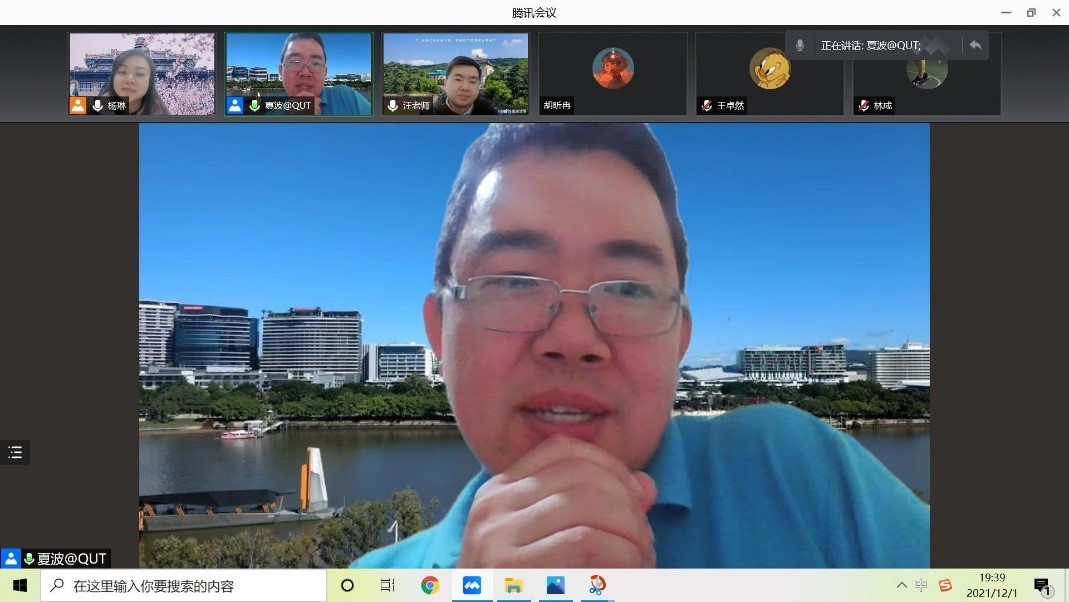This screenshot has height=602, width=1069.
Task: Open Task View on the taskbar
Action: click(x=388, y=586)
